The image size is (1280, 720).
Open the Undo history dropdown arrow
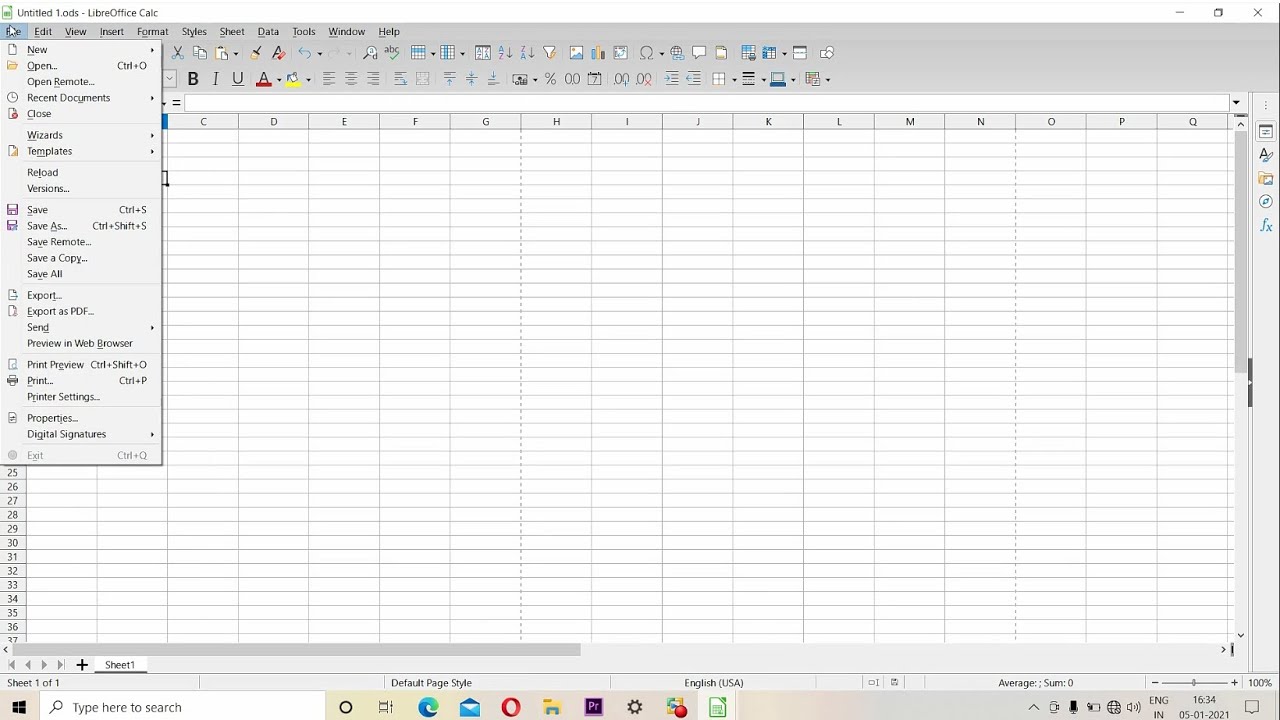click(x=319, y=54)
